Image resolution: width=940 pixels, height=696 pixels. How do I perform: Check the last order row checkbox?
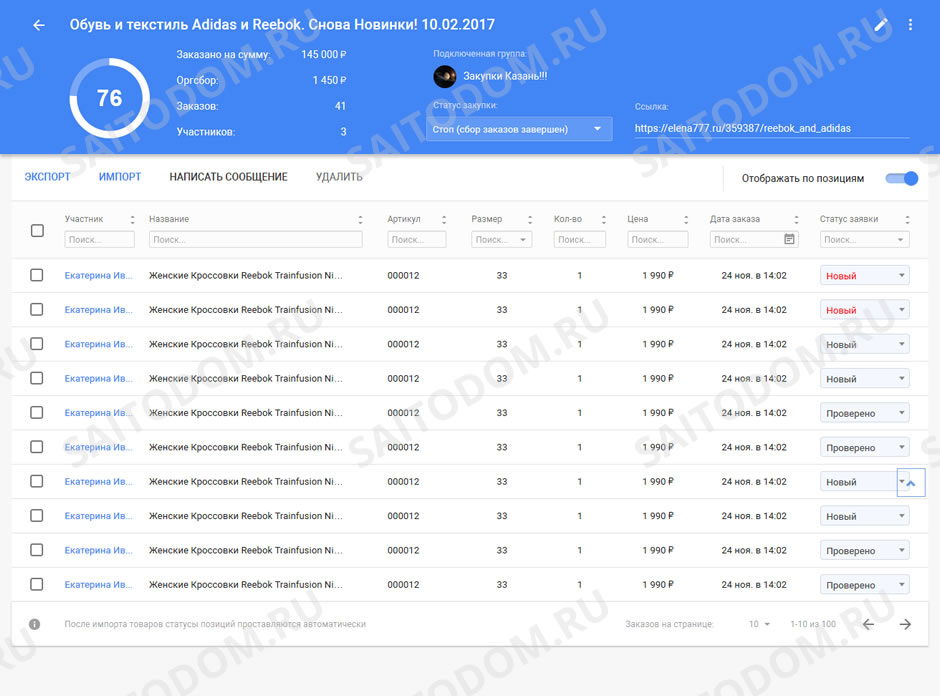tap(37, 584)
